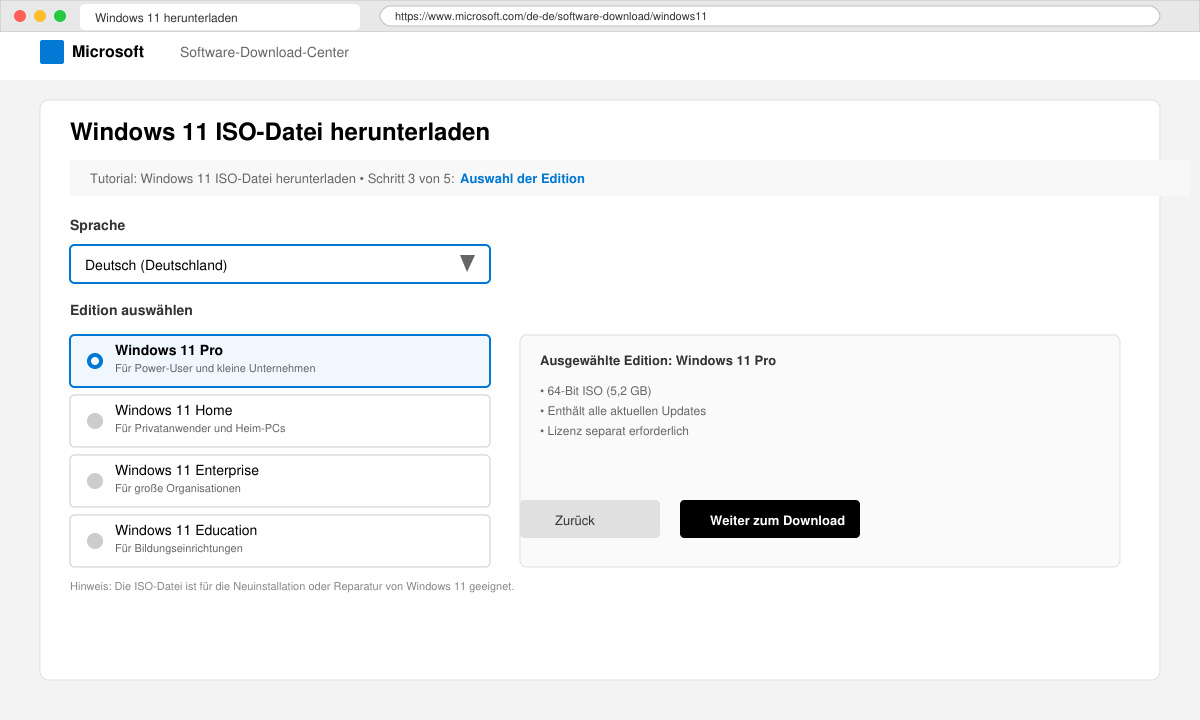Open the Auswahl der Edition link
The height and width of the screenshot is (720, 1200).
coord(522,179)
